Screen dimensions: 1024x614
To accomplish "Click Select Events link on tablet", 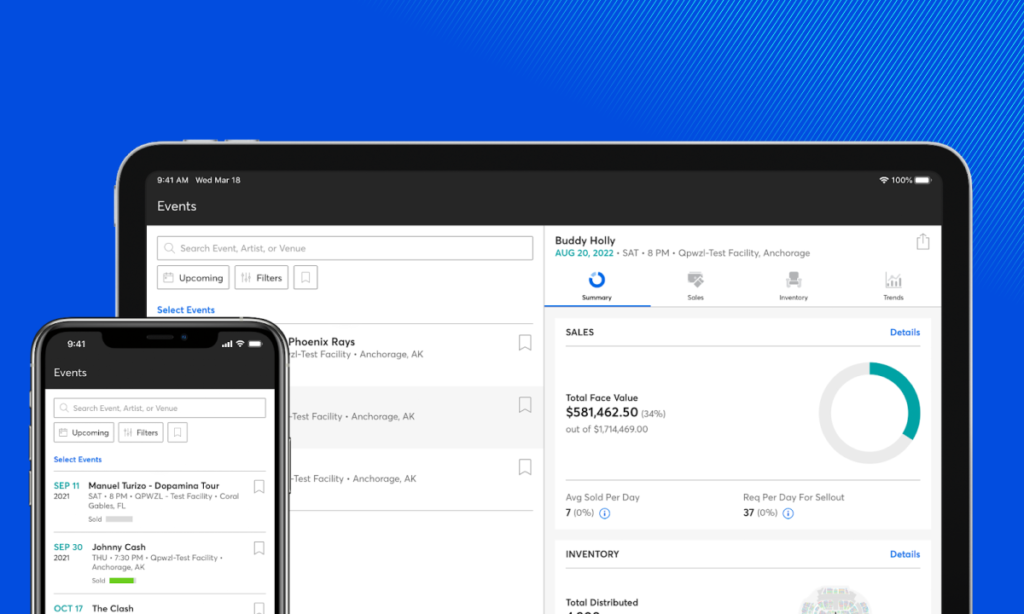I will point(186,310).
